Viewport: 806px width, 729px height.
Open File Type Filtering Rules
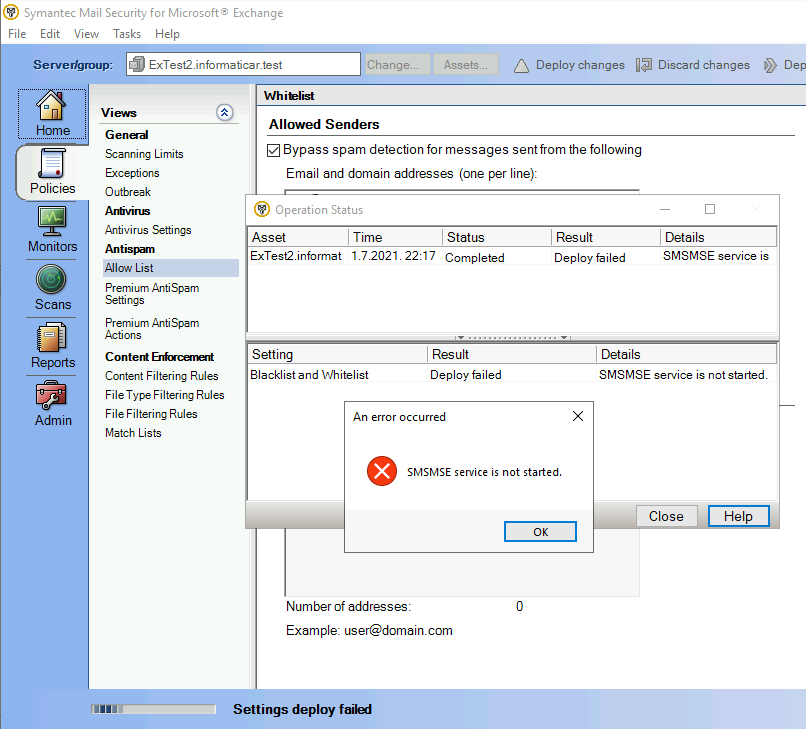(x=164, y=395)
